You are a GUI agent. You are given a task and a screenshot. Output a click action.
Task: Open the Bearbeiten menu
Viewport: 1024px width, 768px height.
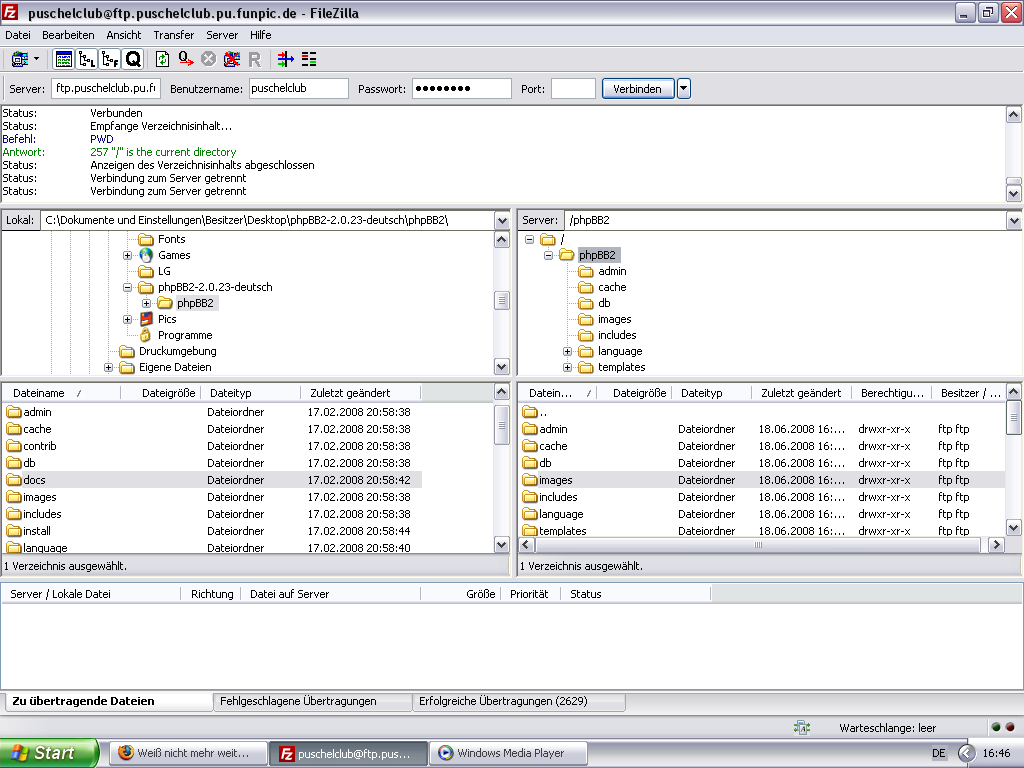point(68,35)
